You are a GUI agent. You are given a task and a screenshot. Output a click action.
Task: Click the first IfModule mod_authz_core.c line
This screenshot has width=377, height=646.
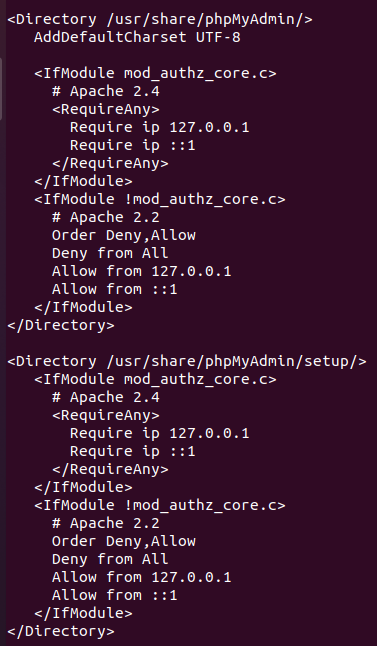tap(155, 73)
